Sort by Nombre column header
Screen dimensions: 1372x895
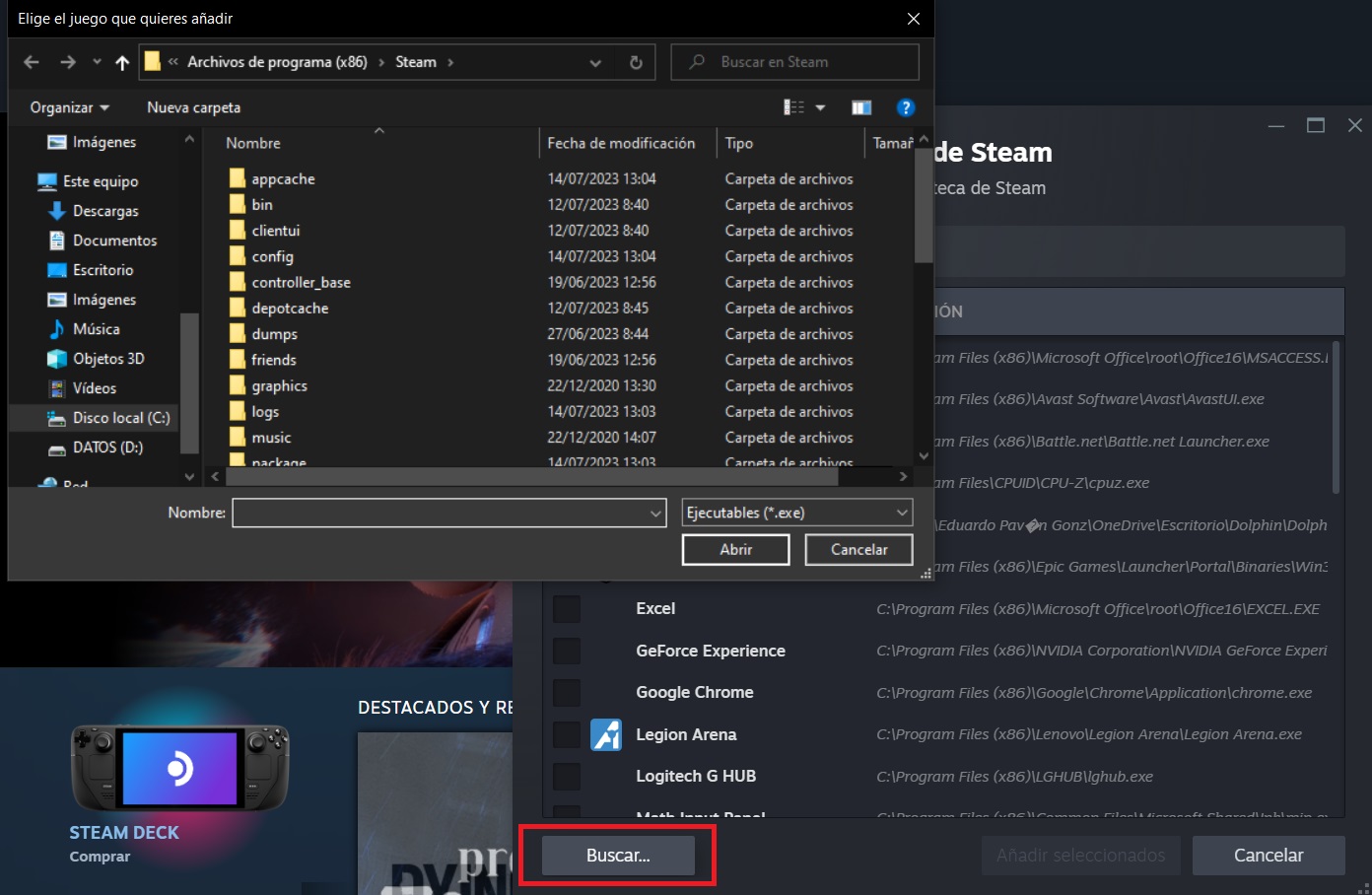point(253,143)
